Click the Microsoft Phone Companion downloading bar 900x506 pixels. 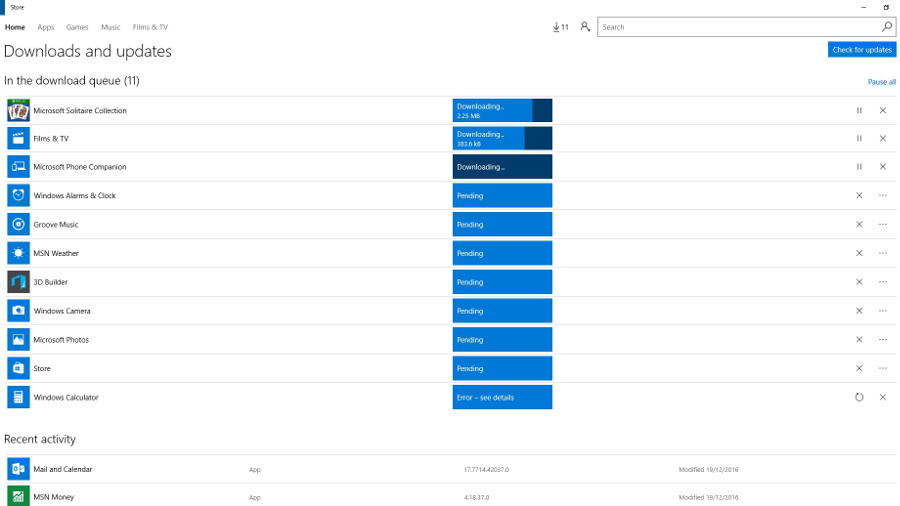tap(502, 166)
